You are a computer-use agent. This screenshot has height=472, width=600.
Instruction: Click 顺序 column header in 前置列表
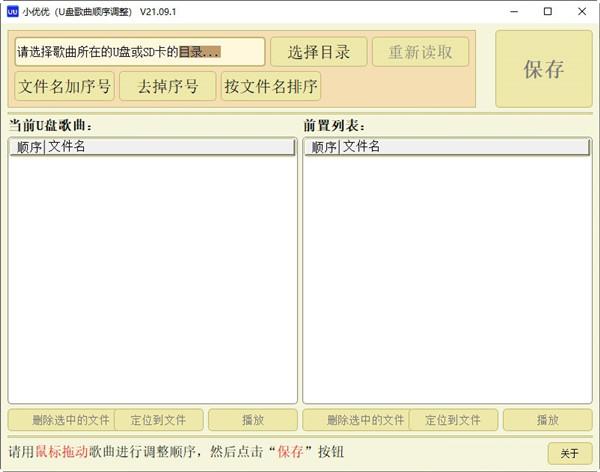coord(322,147)
